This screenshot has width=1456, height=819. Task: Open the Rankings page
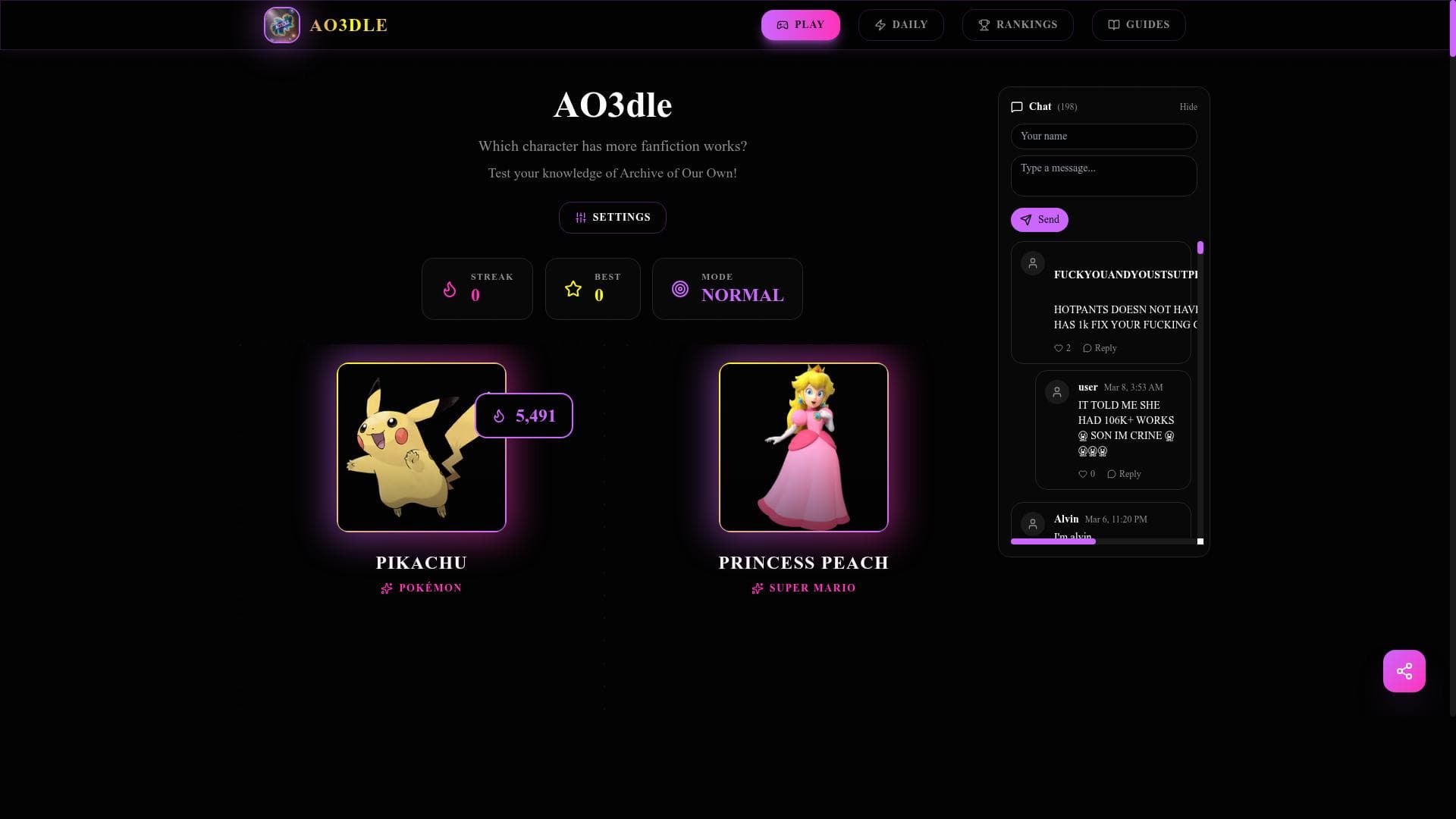(x=1018, y=25)
